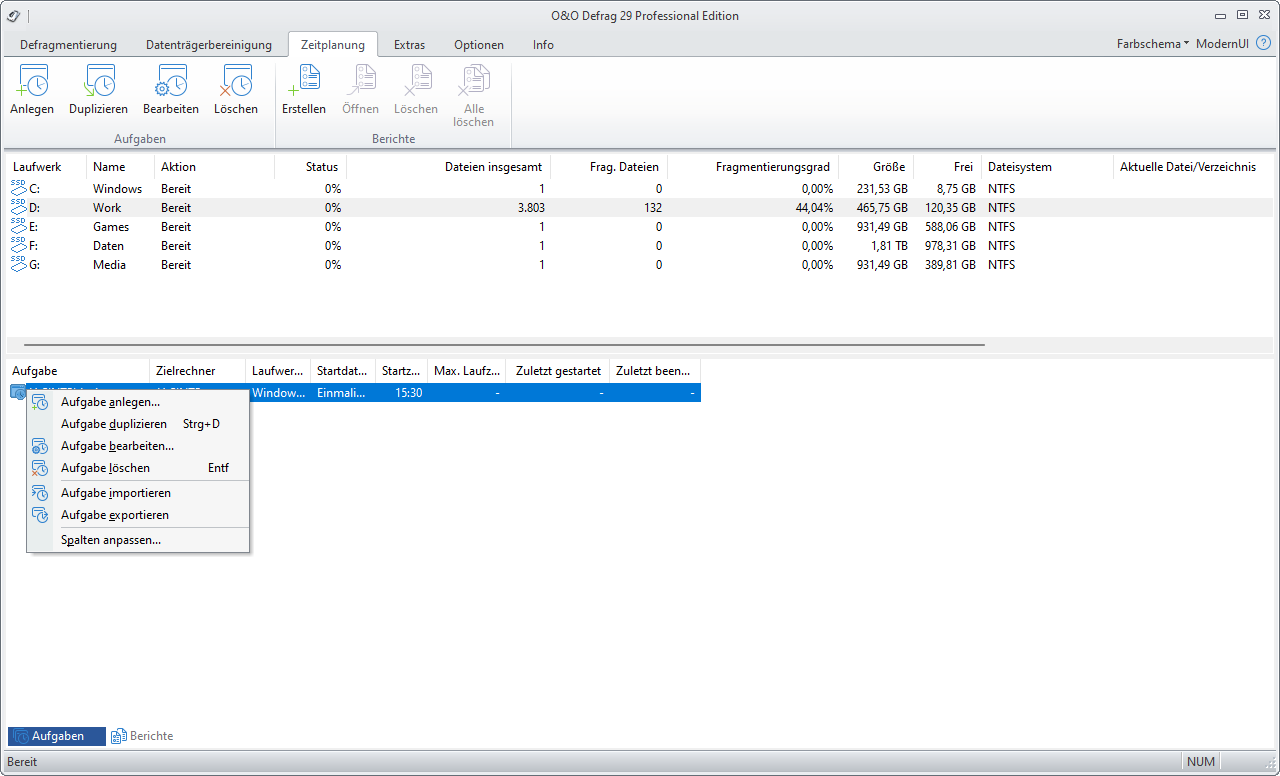This screenshot has width=1280, height=776.
Task: Click the 44,04% fragmentation value
Action: coord(814,207)
